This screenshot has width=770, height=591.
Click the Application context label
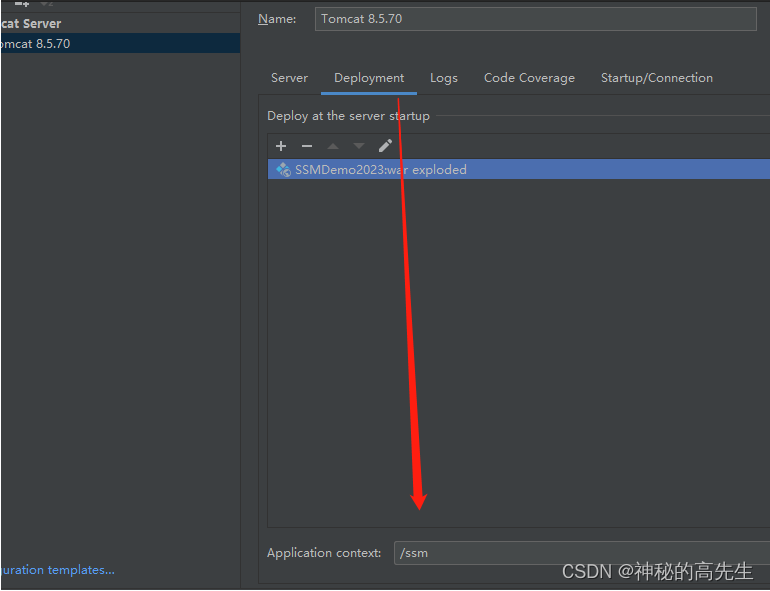[324, 553]
